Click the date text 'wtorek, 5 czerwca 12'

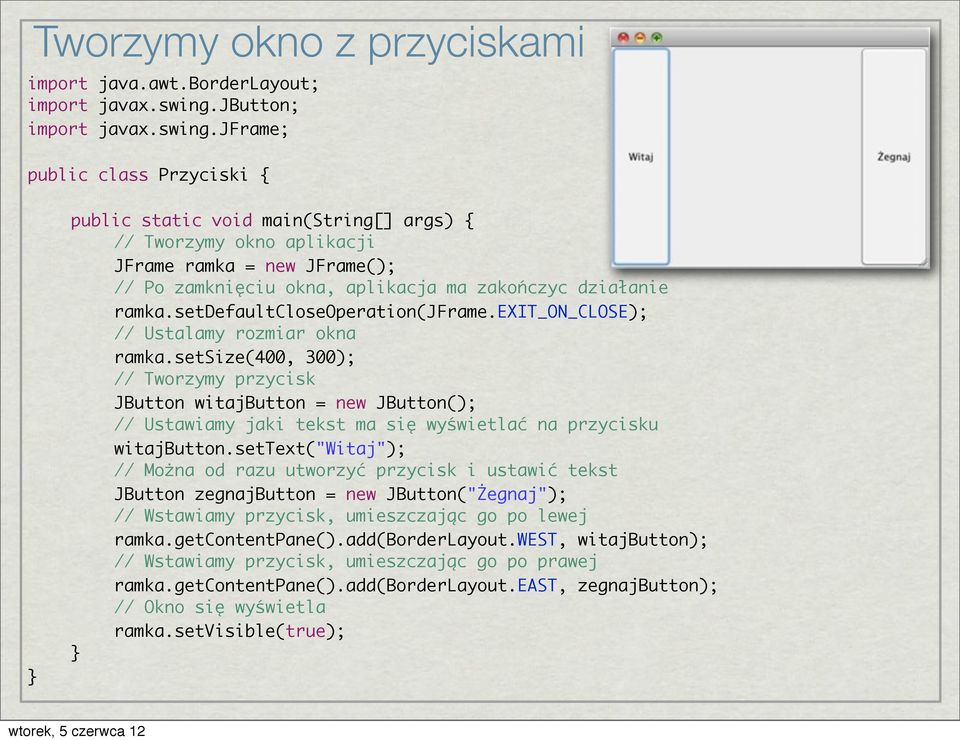coord(77,731)
